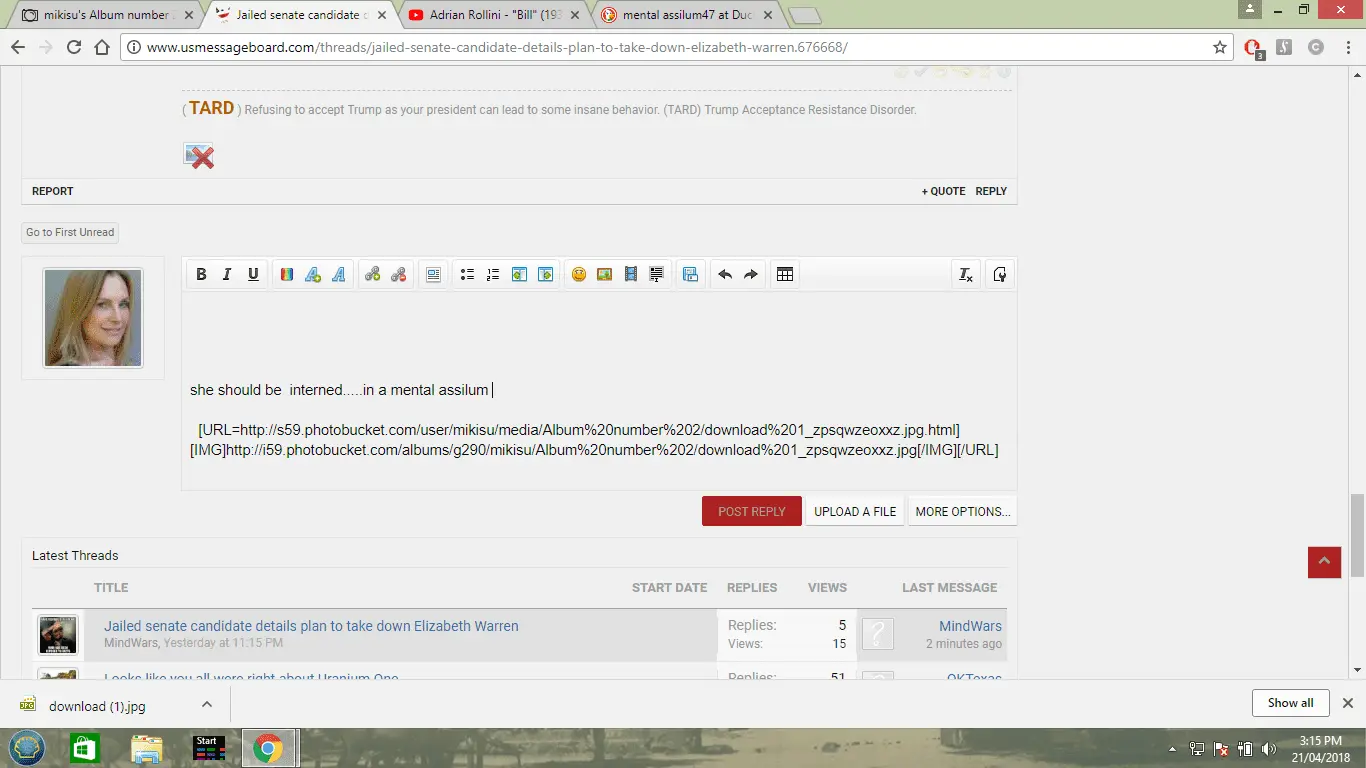This screenshot has height=768, width=1366.
Task: Open the Jailed senate candidate thread link
Action: [x=311, y=626]
